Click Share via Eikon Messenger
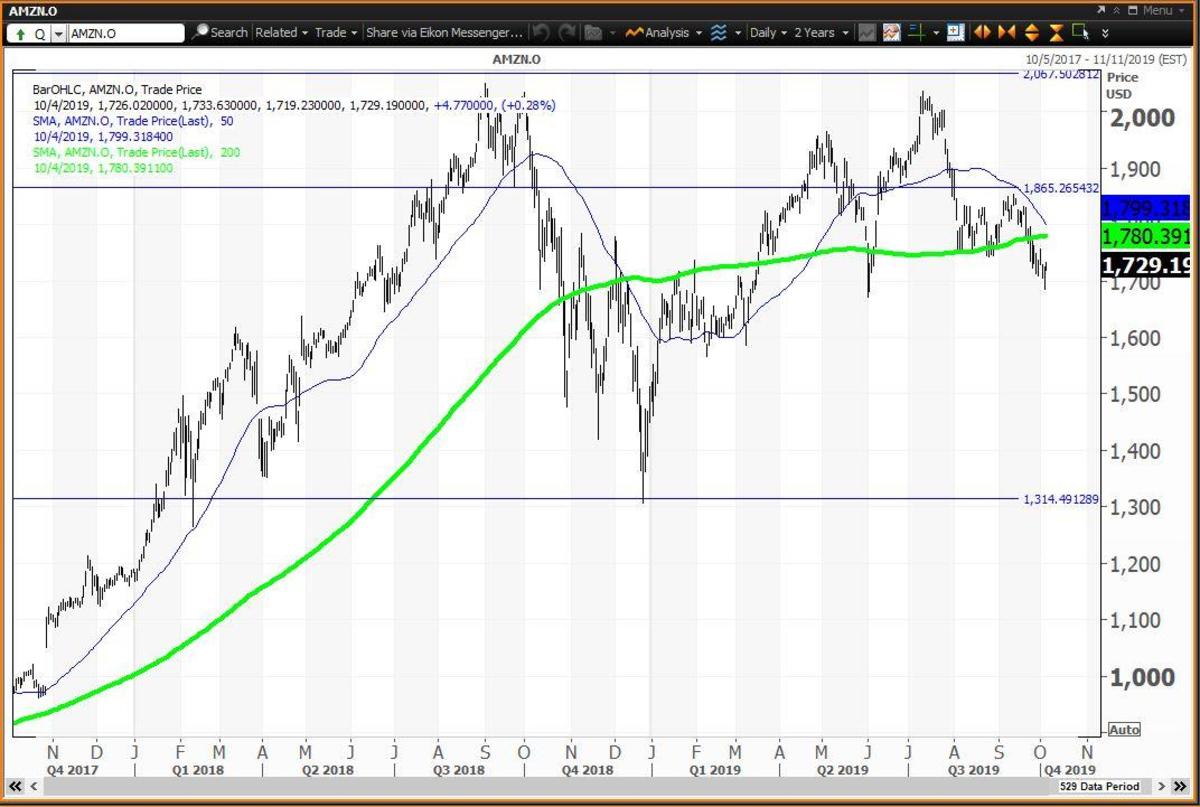 coord(443,32)
